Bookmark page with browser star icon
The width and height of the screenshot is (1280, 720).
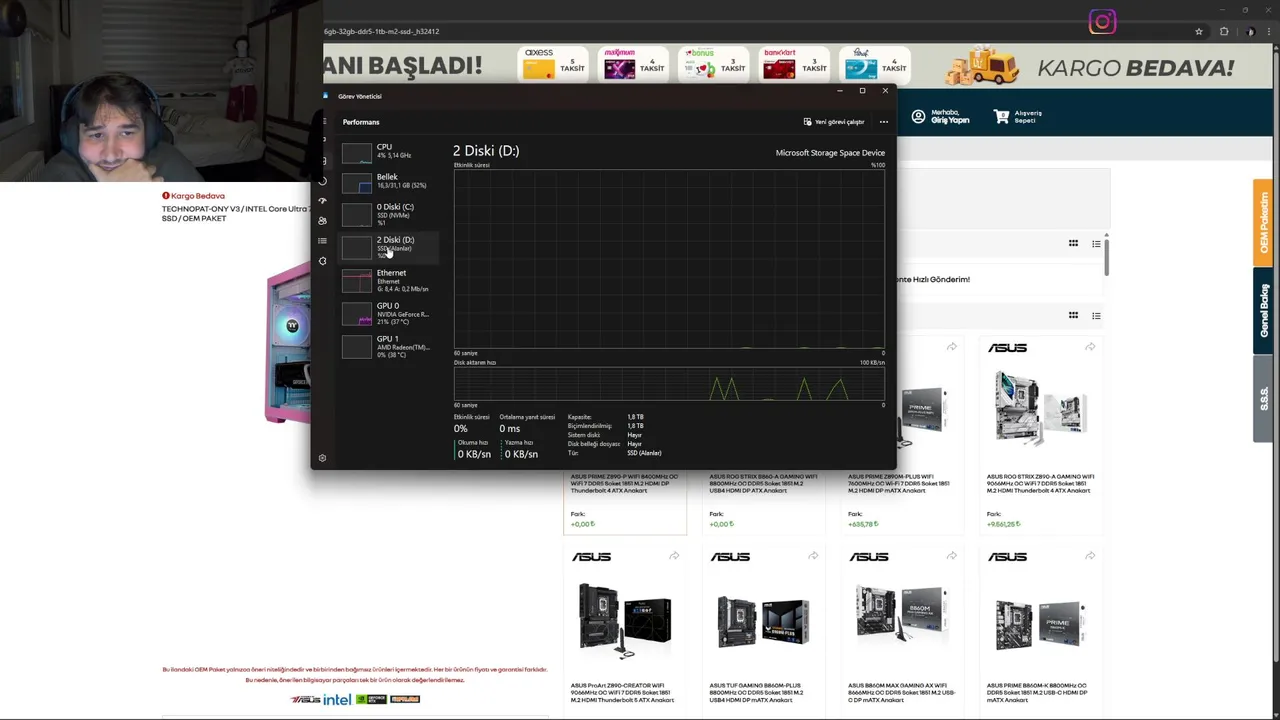pos(1199,31)
